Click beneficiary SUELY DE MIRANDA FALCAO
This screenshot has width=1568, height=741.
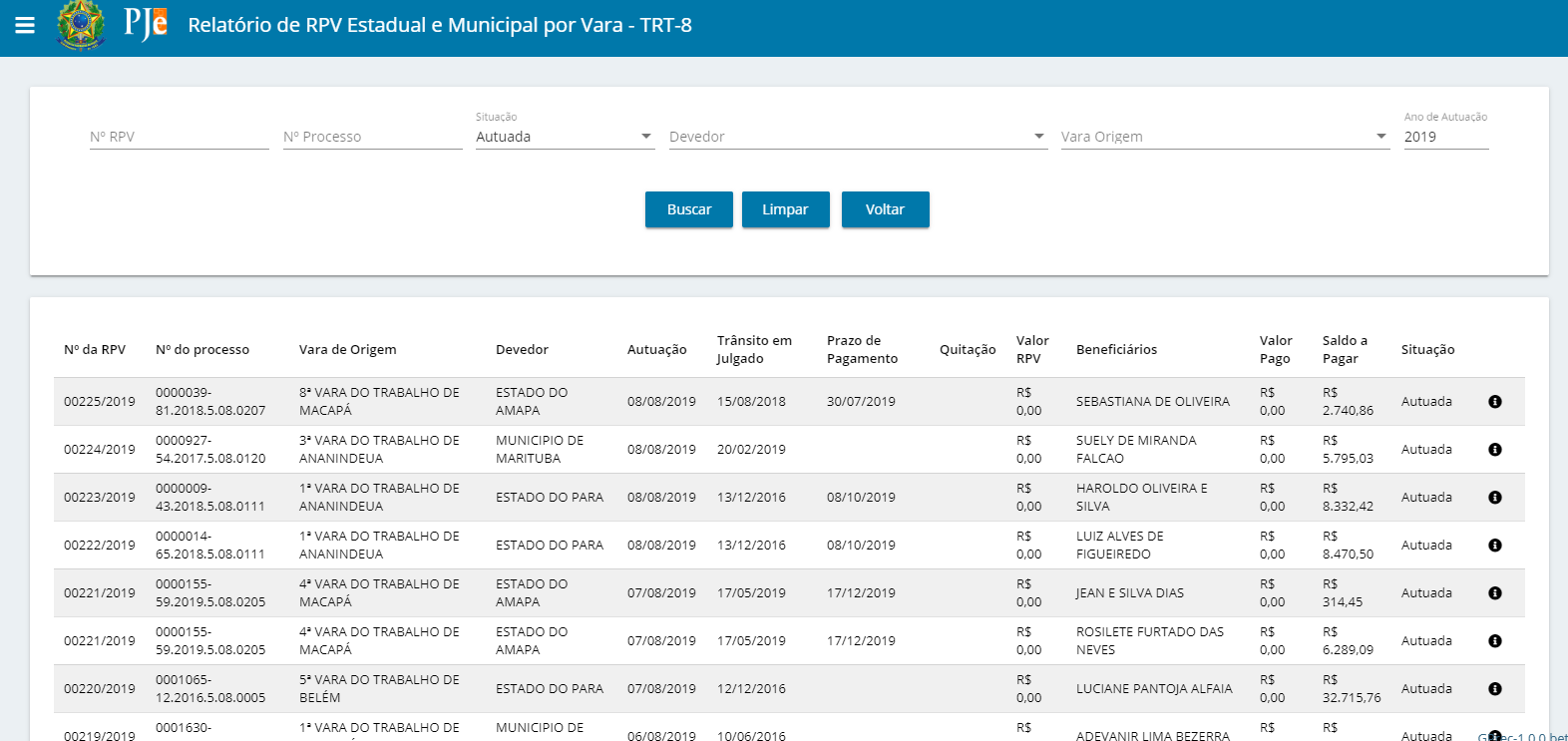click(x=1136, y=450)
